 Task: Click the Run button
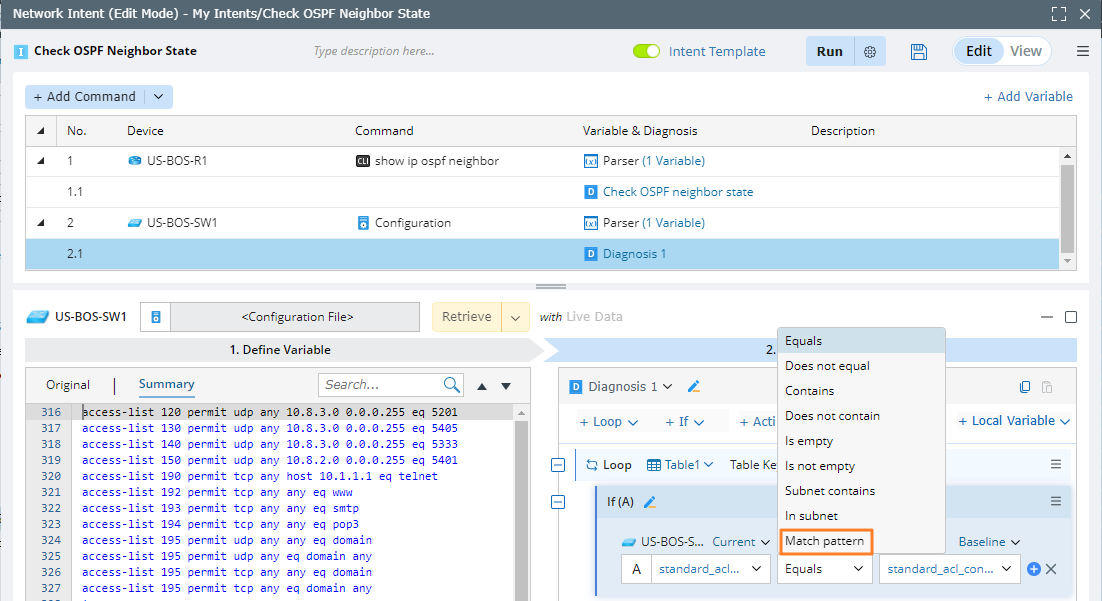[829, 52]
